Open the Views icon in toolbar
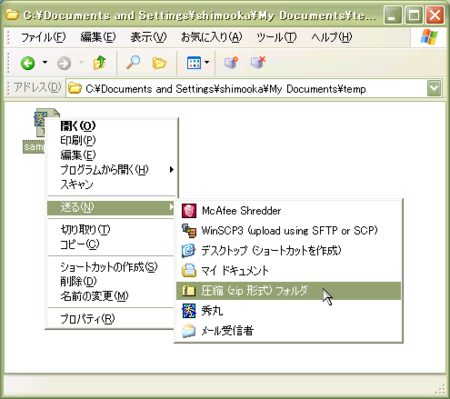 pyautogui.click(x=194, y=63)
